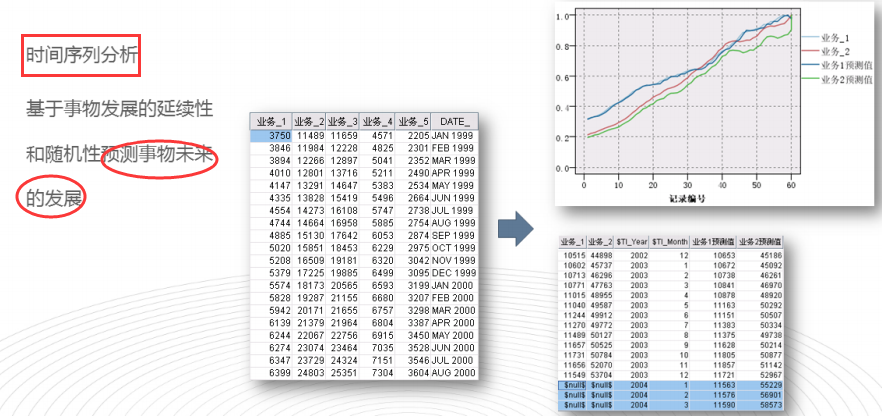Screen dimensions: 882x416
Task: Click the $TI_Year column header
Action: tap(632, 242)
